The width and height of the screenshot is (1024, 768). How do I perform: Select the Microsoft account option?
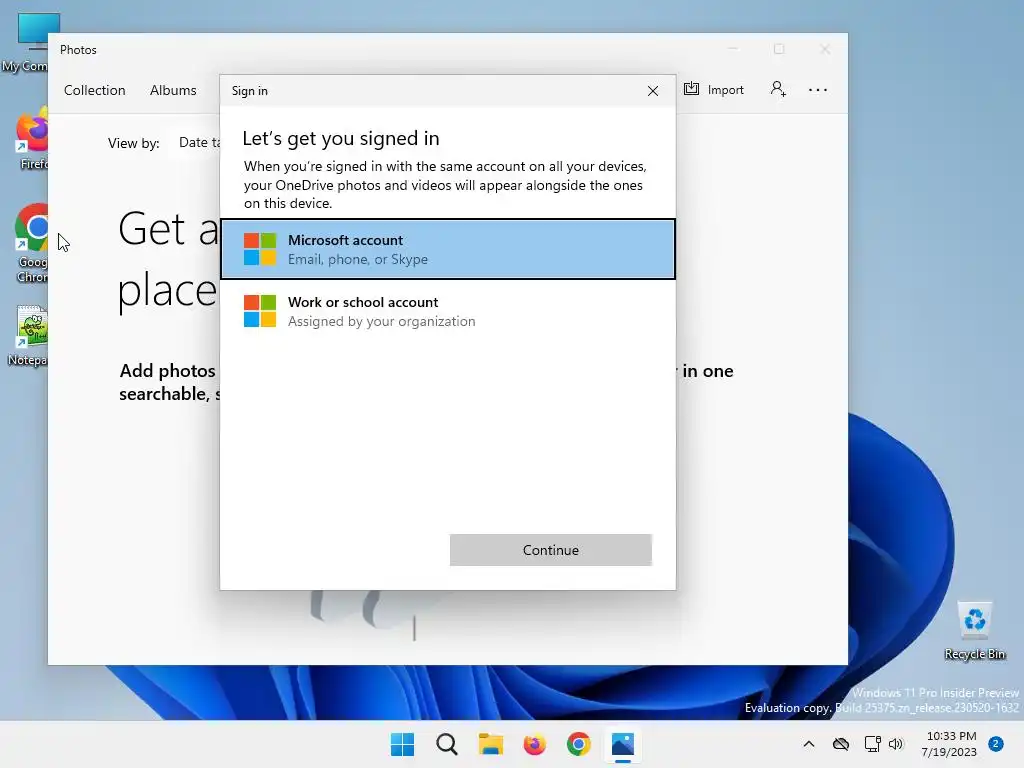(448, 249)
